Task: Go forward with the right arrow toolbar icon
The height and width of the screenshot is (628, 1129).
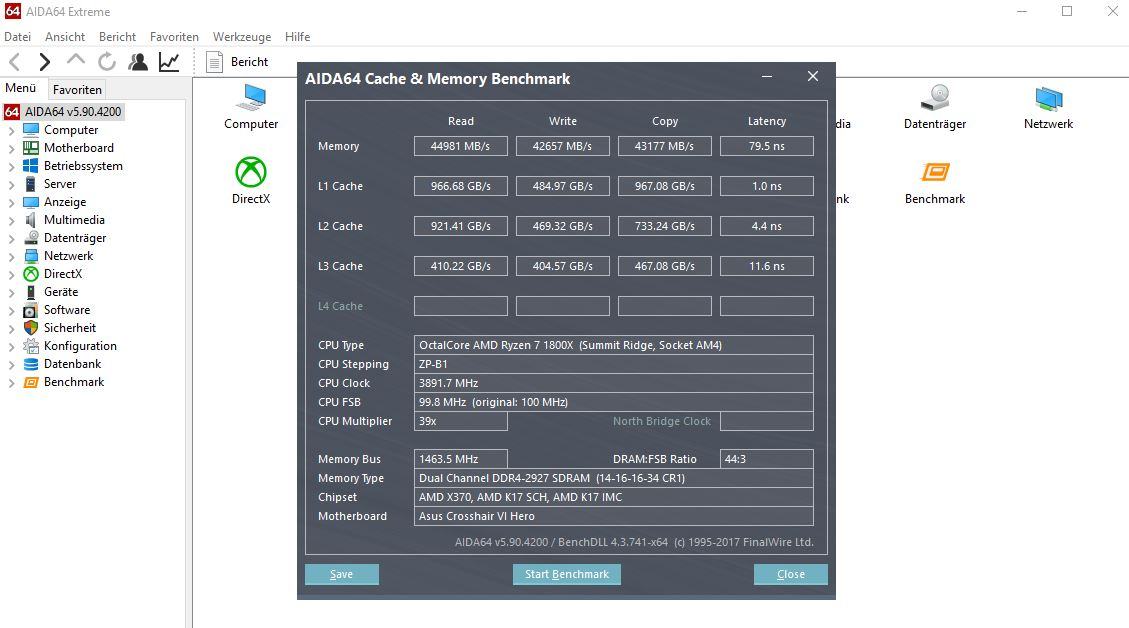Action: tap(45, 62)
